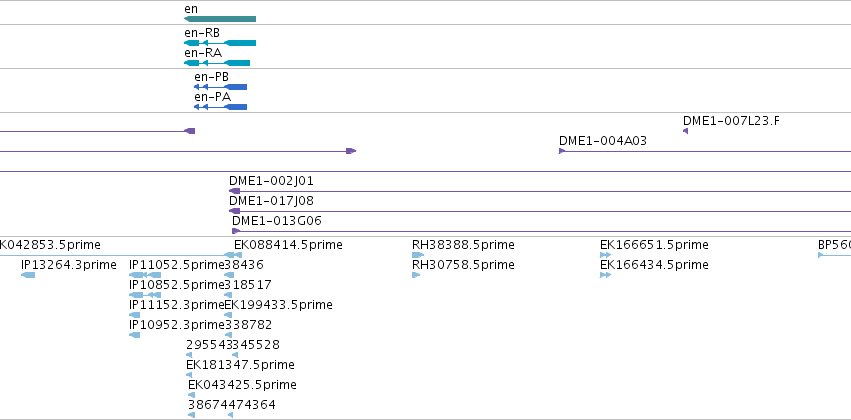Click the IP11052.5prime EST glyph
Screen dimensions: 851x420
tap(145, 275)
